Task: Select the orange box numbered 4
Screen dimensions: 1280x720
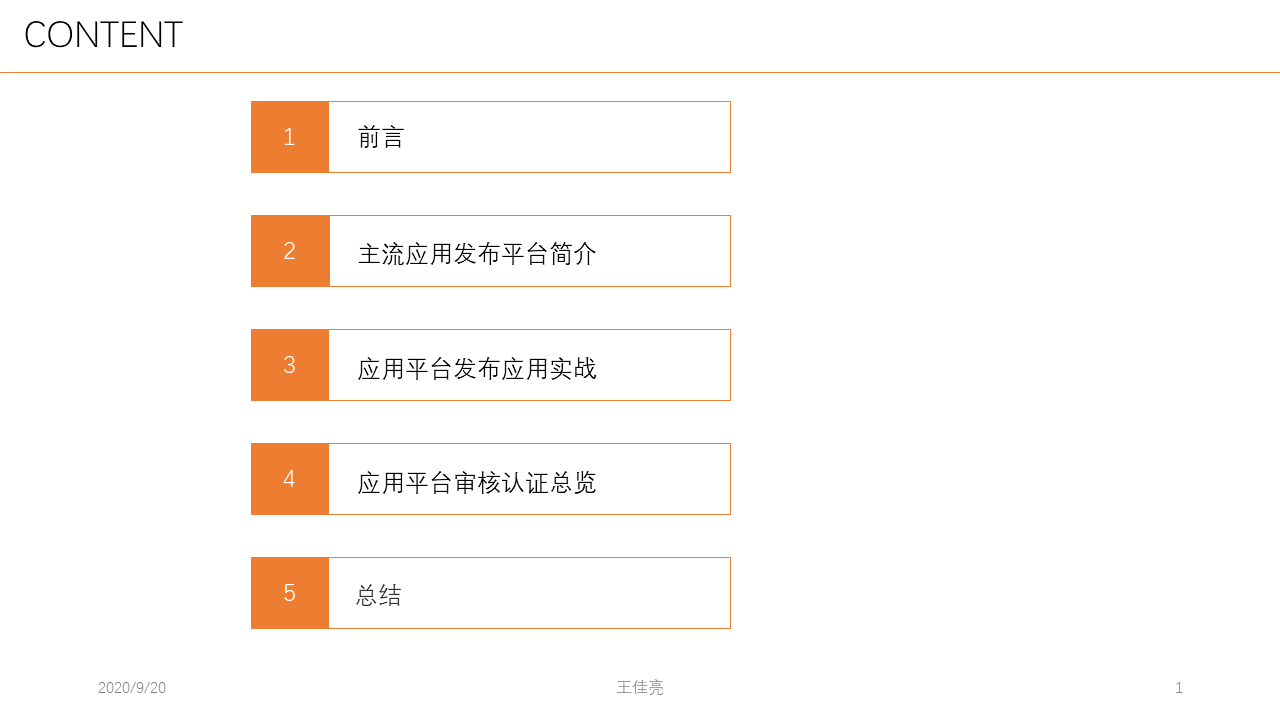Action: pos(290,479)
